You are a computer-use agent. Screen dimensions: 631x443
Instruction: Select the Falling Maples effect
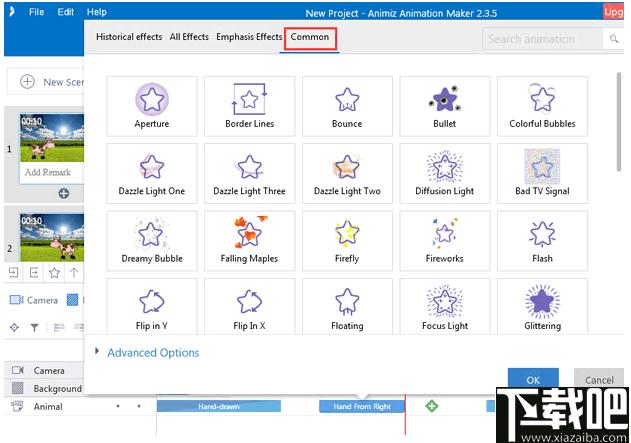click(x=250, y=241)
